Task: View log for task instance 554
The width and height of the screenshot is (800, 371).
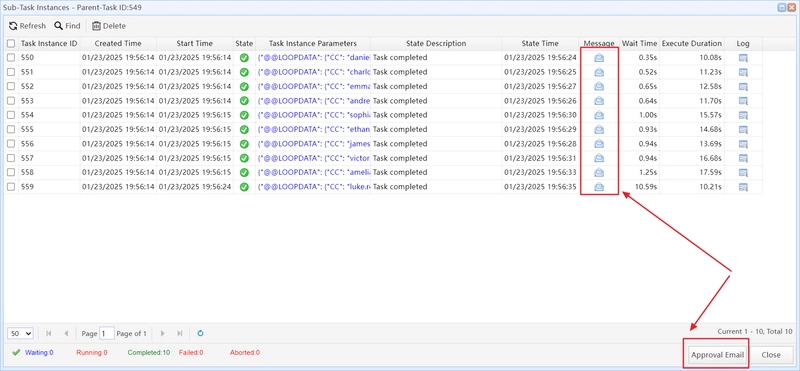Action: click(743, 115)
